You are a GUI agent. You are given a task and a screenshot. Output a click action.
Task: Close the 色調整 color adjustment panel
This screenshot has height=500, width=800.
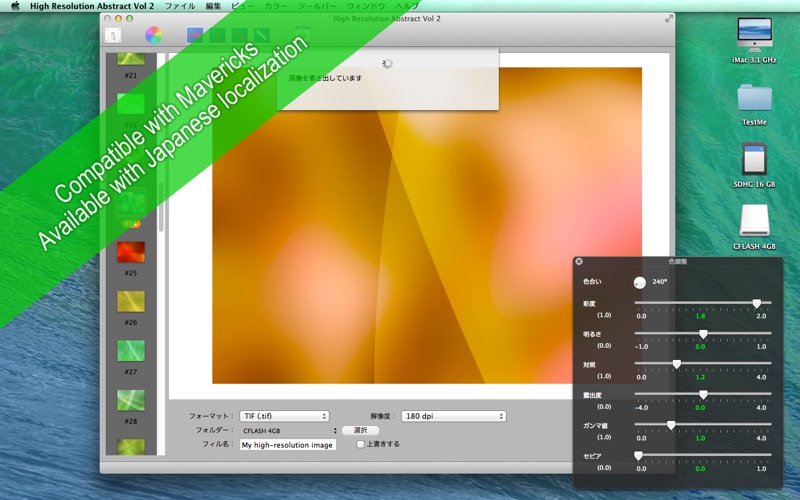coord(579,261)
